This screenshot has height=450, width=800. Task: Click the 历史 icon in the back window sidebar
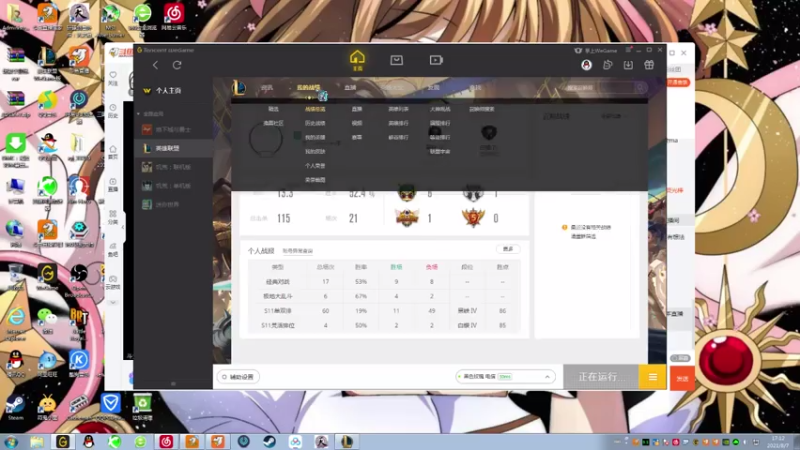pos(113,111)
